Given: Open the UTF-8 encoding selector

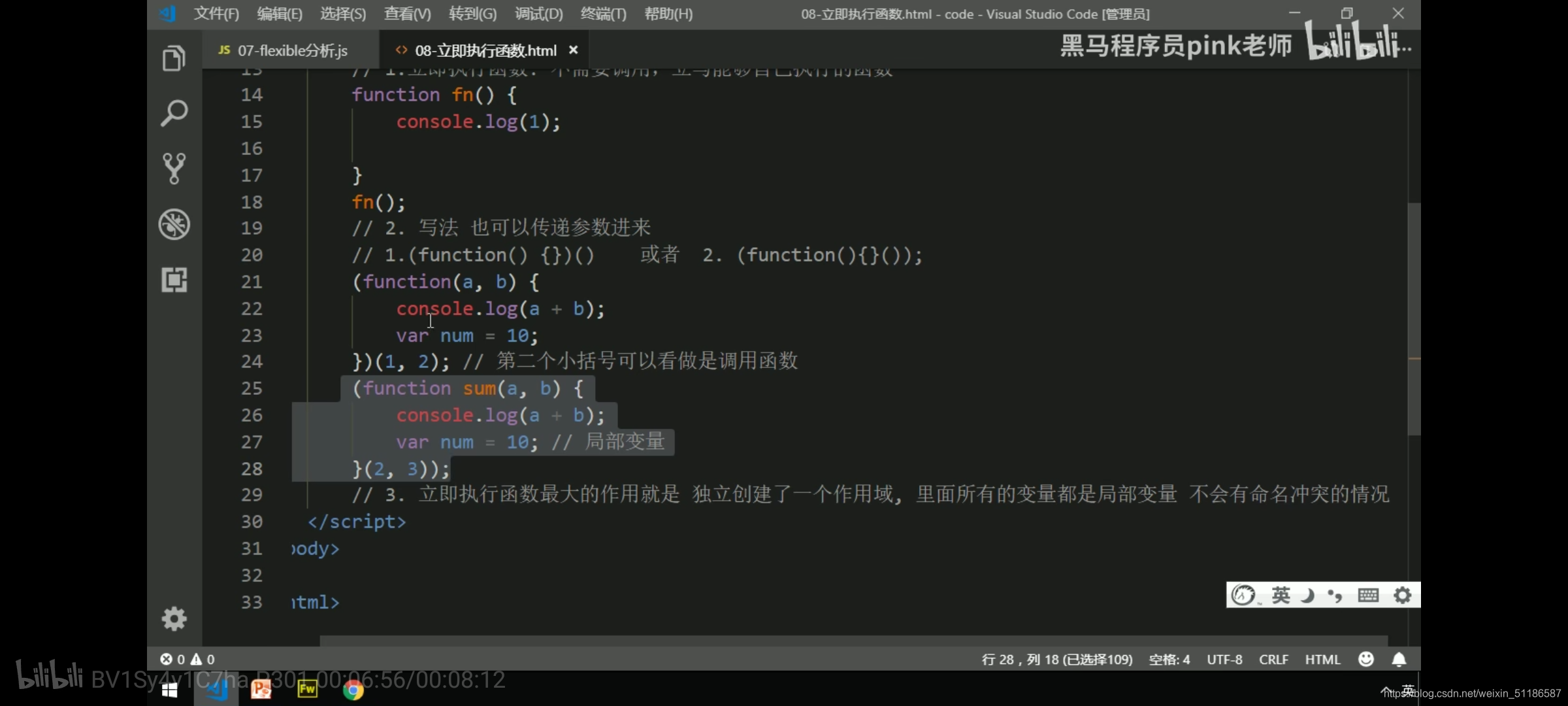Looking at the screenshot, I should 1224,660.
